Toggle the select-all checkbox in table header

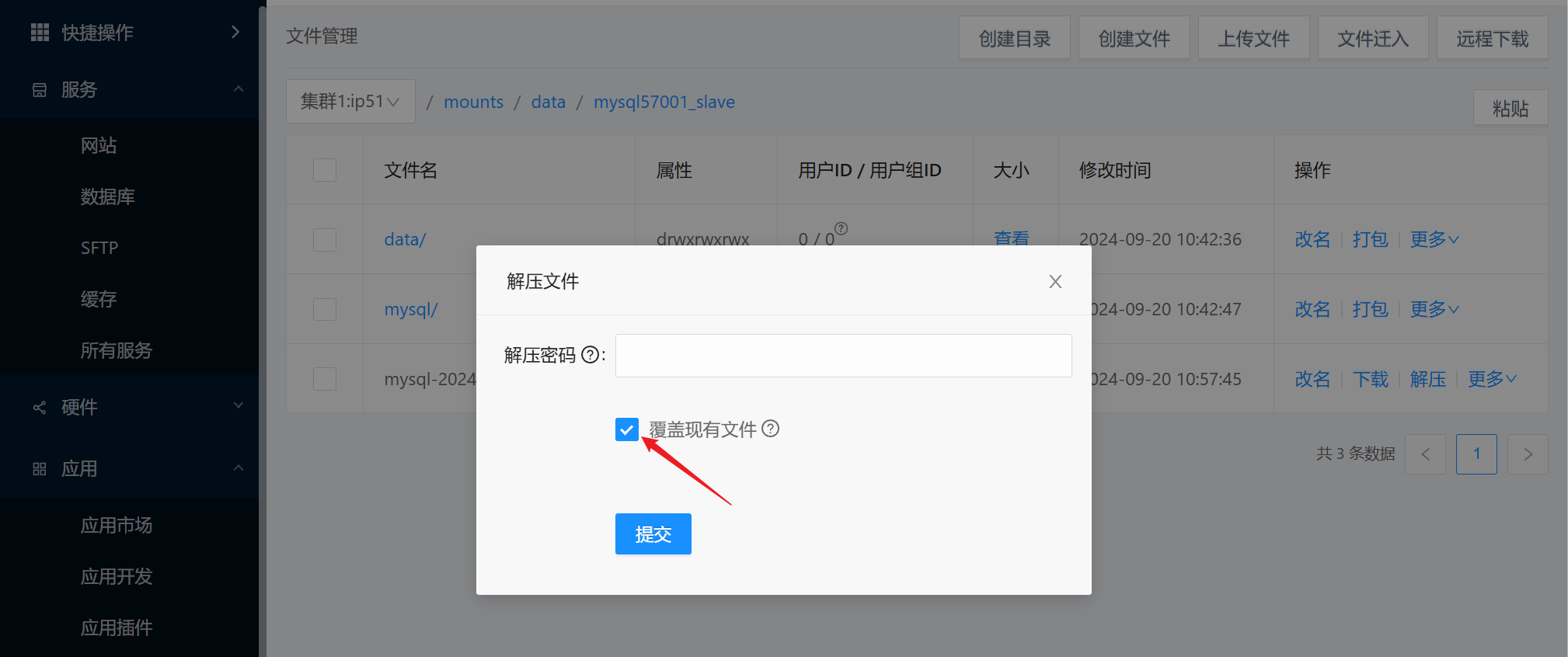[x=325, y=170]
